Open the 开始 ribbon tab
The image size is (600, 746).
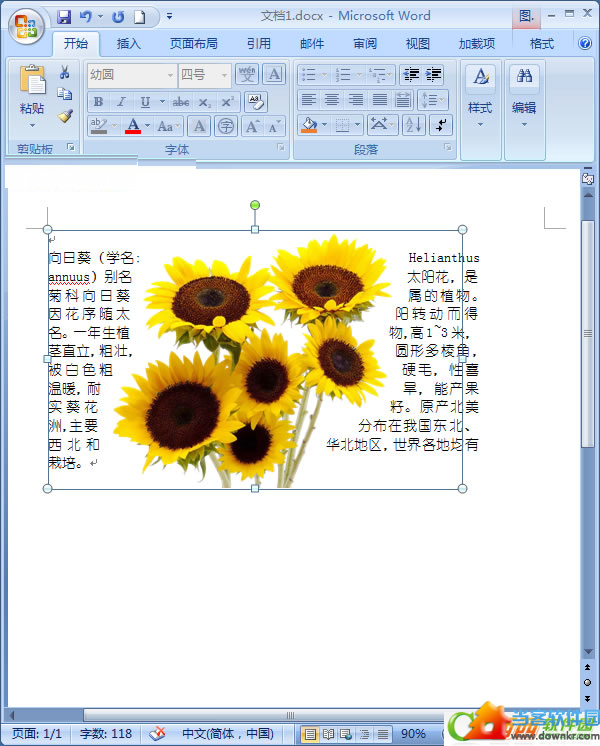point(76,44)
